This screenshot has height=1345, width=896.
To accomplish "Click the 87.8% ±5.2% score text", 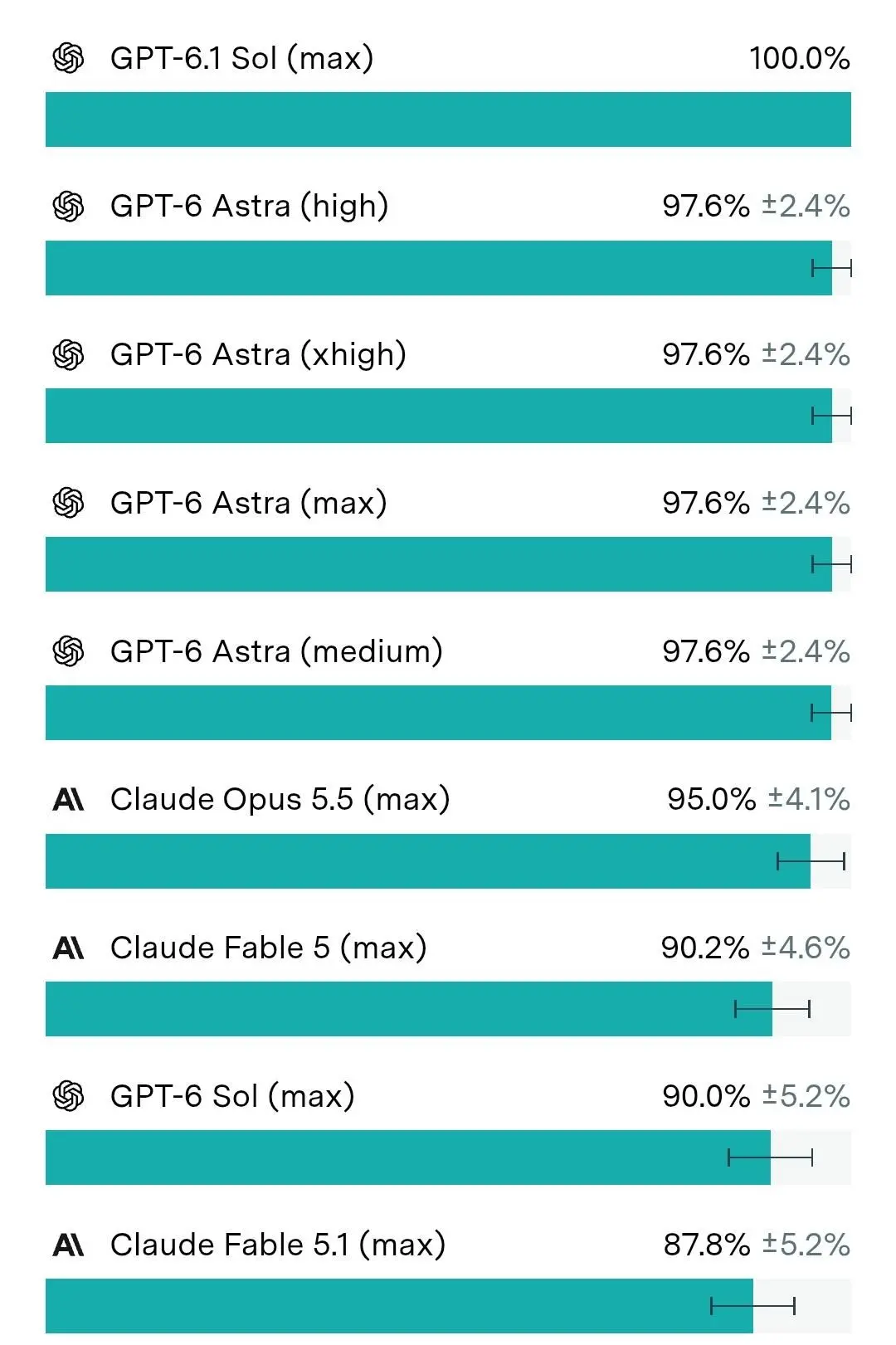I will (757, 1245).
